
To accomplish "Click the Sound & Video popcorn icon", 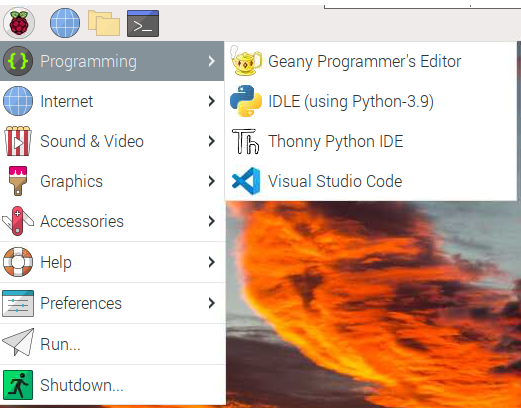I will 18,141.
